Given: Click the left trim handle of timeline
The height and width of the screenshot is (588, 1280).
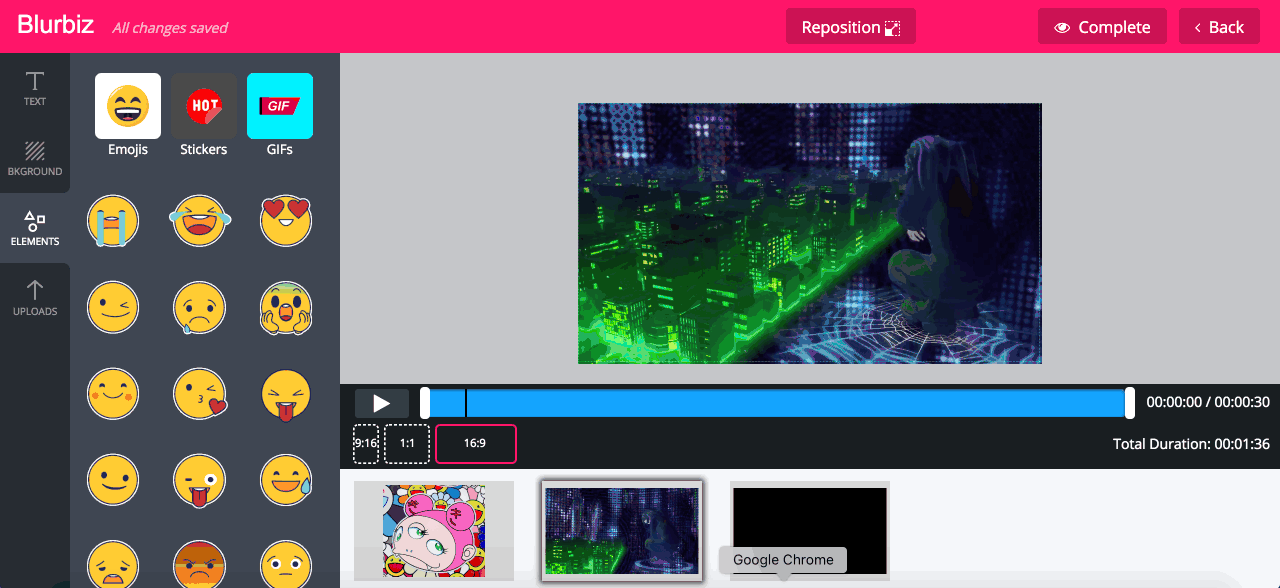Looking at the screenshot, I should coord(425,403).
